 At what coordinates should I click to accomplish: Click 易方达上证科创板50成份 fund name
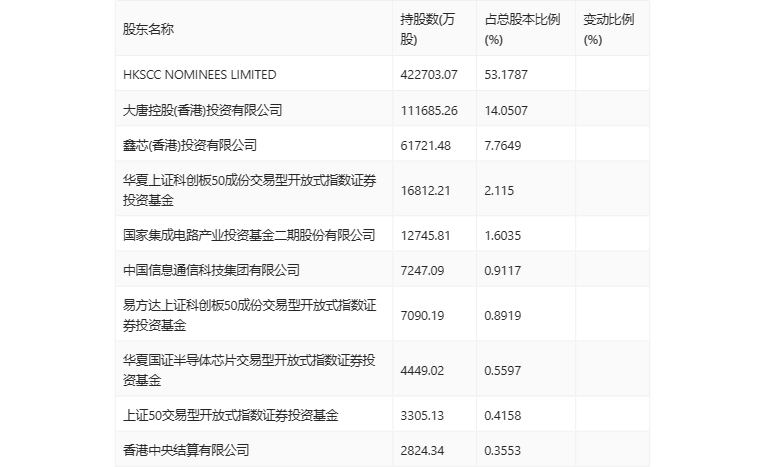249,315
